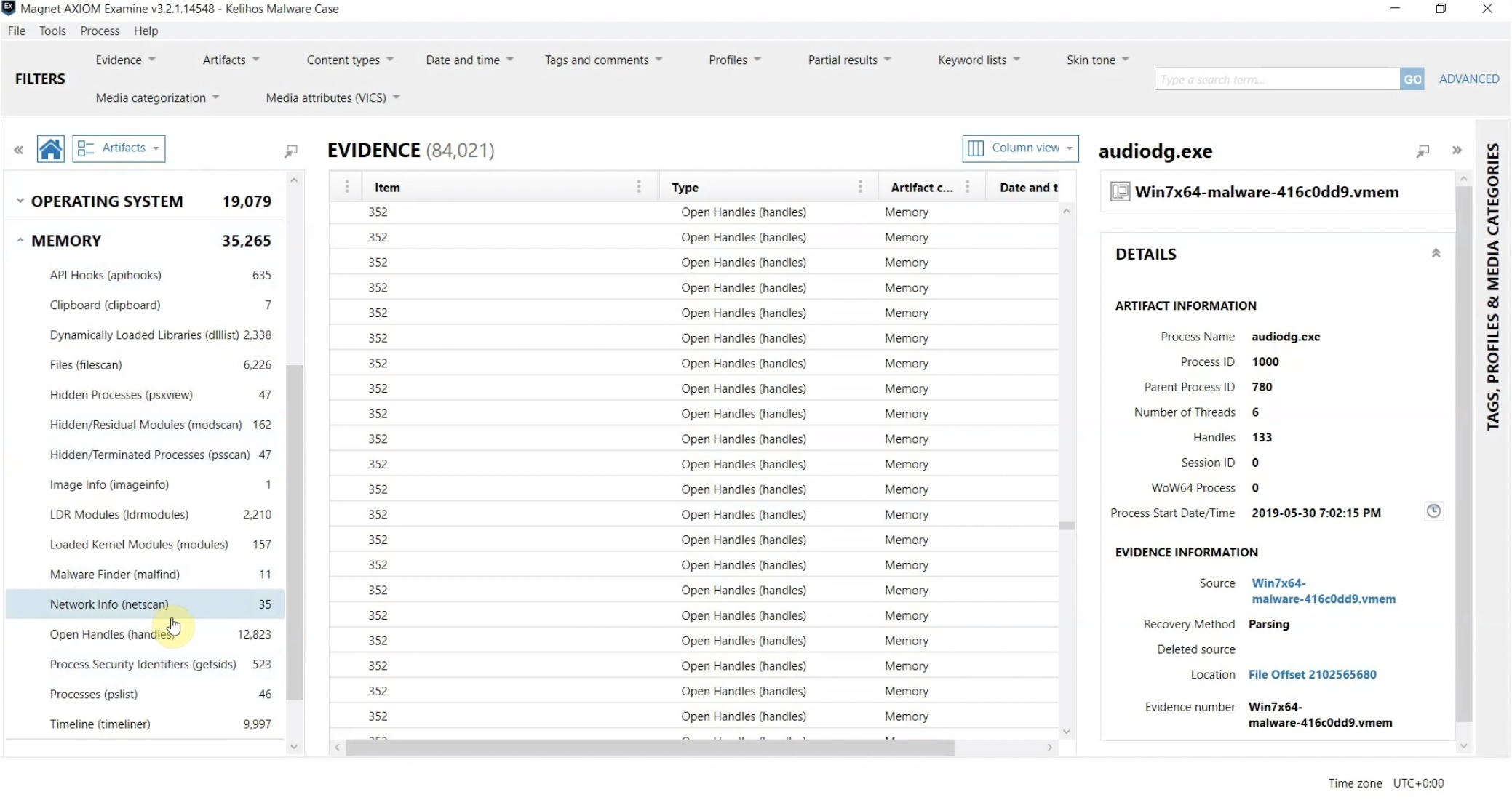Open ADVANCED search link
The height and width of the screenshot is (800, 1512).
click(x=1469, y=79)
